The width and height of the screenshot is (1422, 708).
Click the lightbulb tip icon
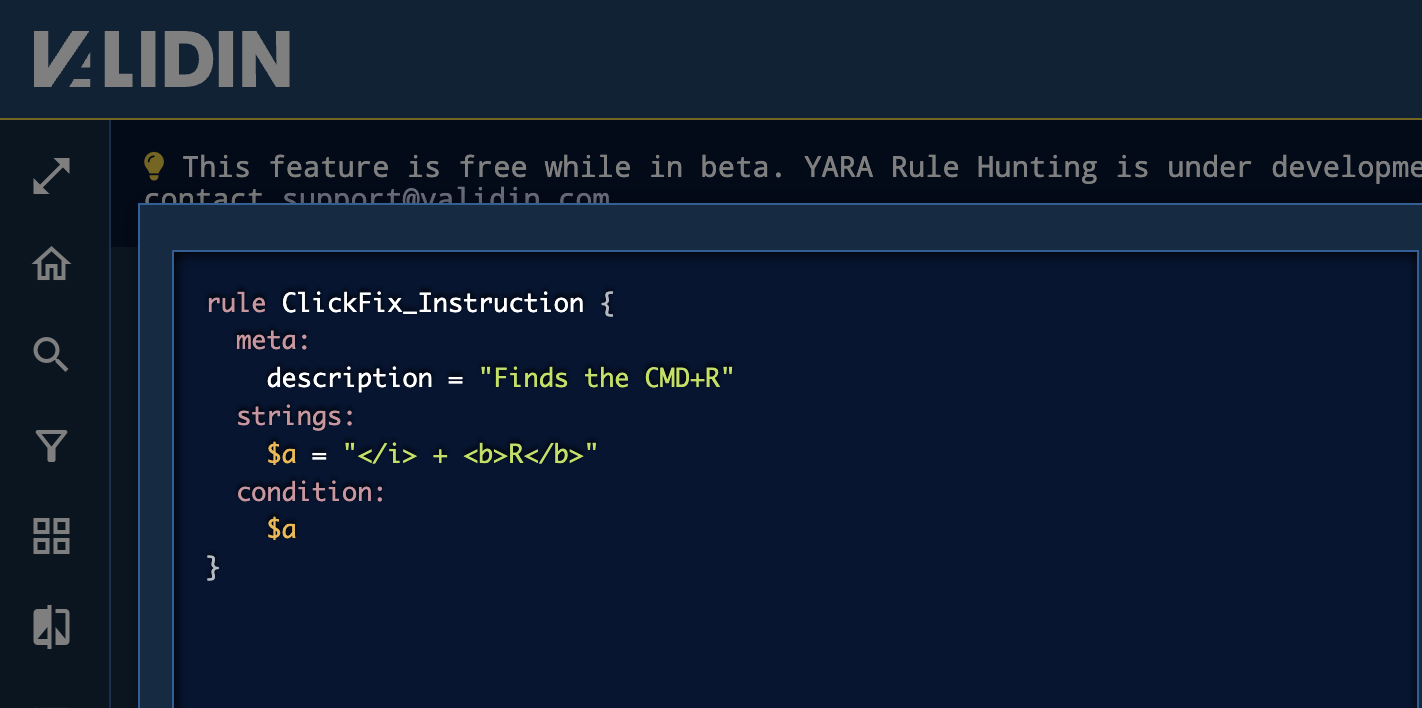(154, 166)
